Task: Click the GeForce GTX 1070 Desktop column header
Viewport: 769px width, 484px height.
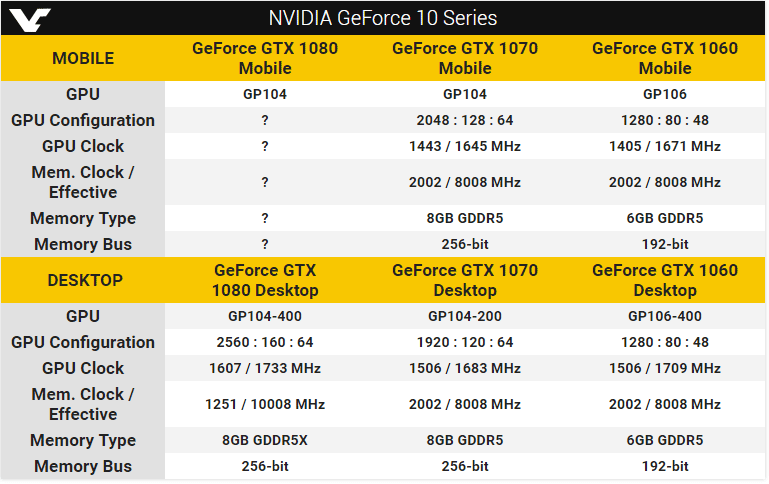Action: (465, 280)
